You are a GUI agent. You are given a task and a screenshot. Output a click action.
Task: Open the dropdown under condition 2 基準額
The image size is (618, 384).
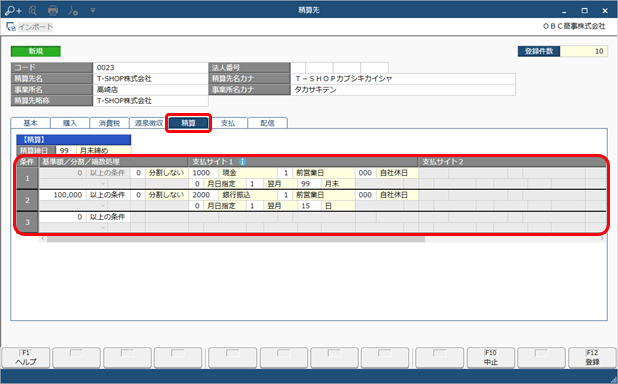tap(104, 205)
